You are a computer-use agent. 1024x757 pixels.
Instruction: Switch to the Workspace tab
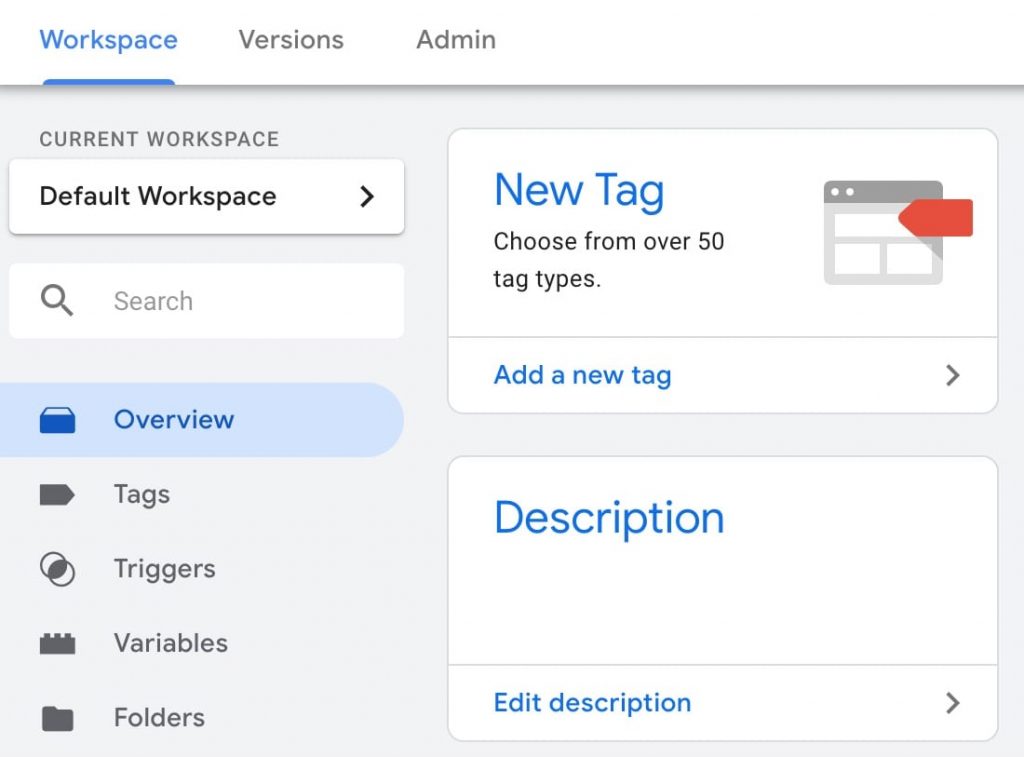click(x=108, y=40)
